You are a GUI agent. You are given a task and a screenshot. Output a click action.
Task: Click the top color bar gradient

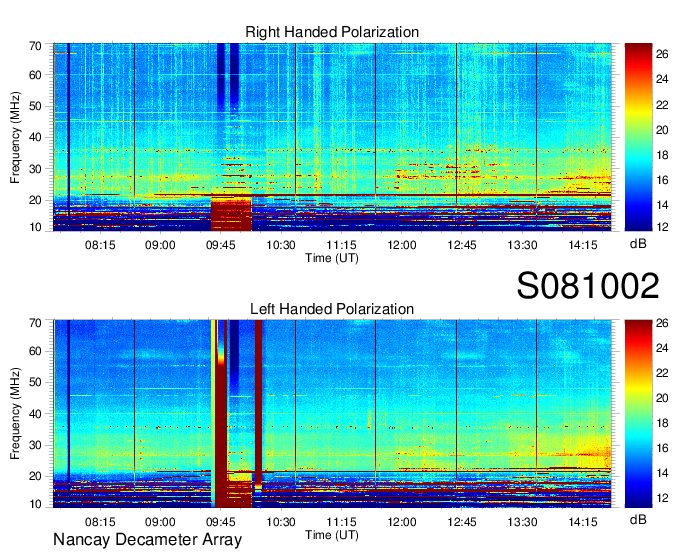[x=638, y=137]
